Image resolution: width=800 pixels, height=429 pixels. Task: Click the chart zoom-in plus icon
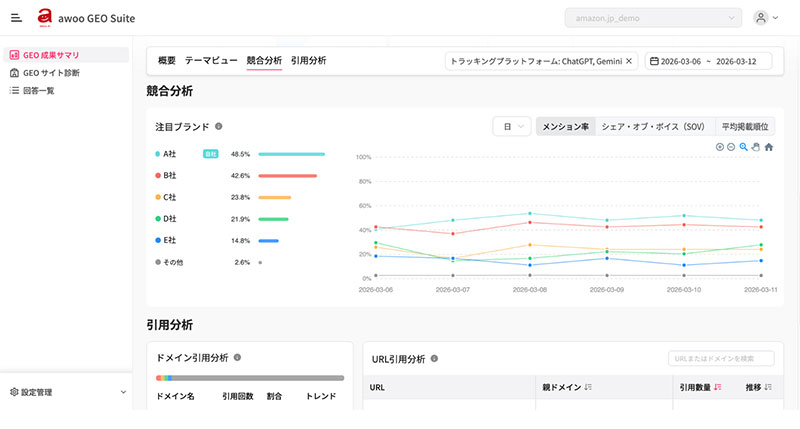(x=720, y=147)
